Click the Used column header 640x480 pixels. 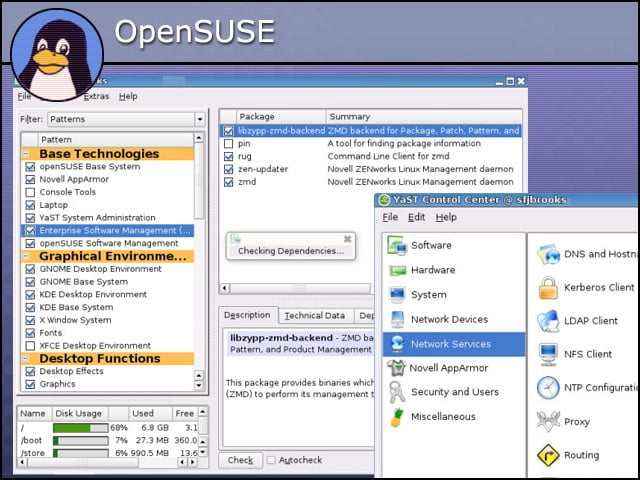tap(149, 414)
